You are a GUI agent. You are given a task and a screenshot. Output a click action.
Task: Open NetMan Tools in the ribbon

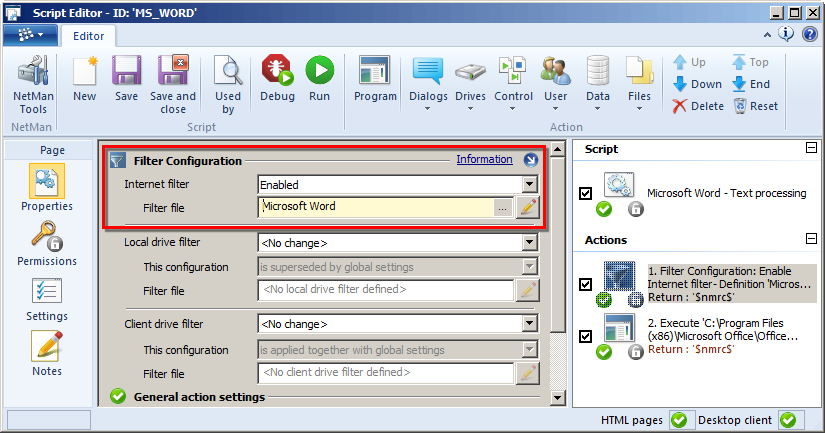coord(33,83)
